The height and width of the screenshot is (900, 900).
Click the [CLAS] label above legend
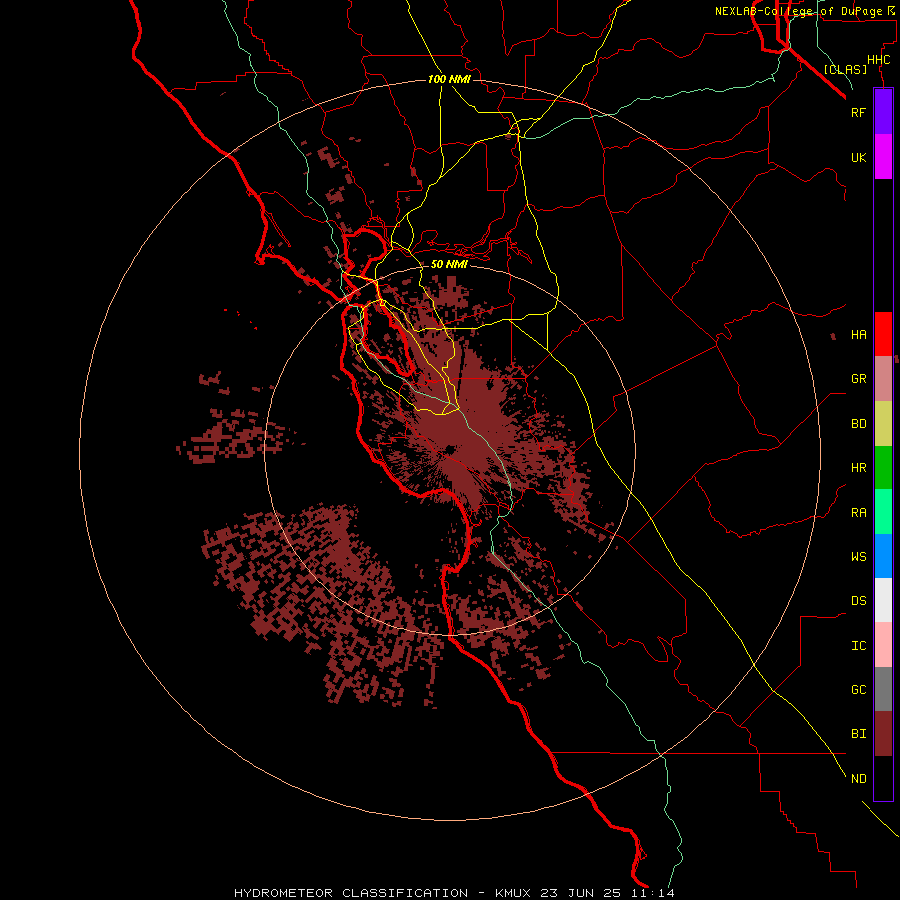pyautogui.click(x=845, y=69)
